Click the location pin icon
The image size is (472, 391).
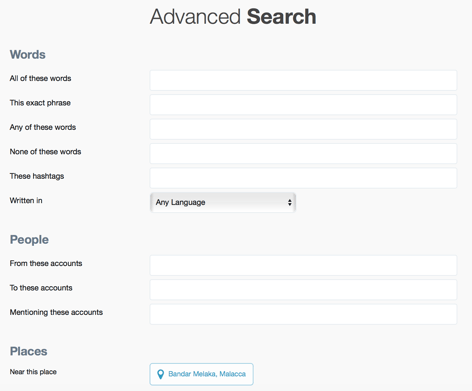point(160,374)
